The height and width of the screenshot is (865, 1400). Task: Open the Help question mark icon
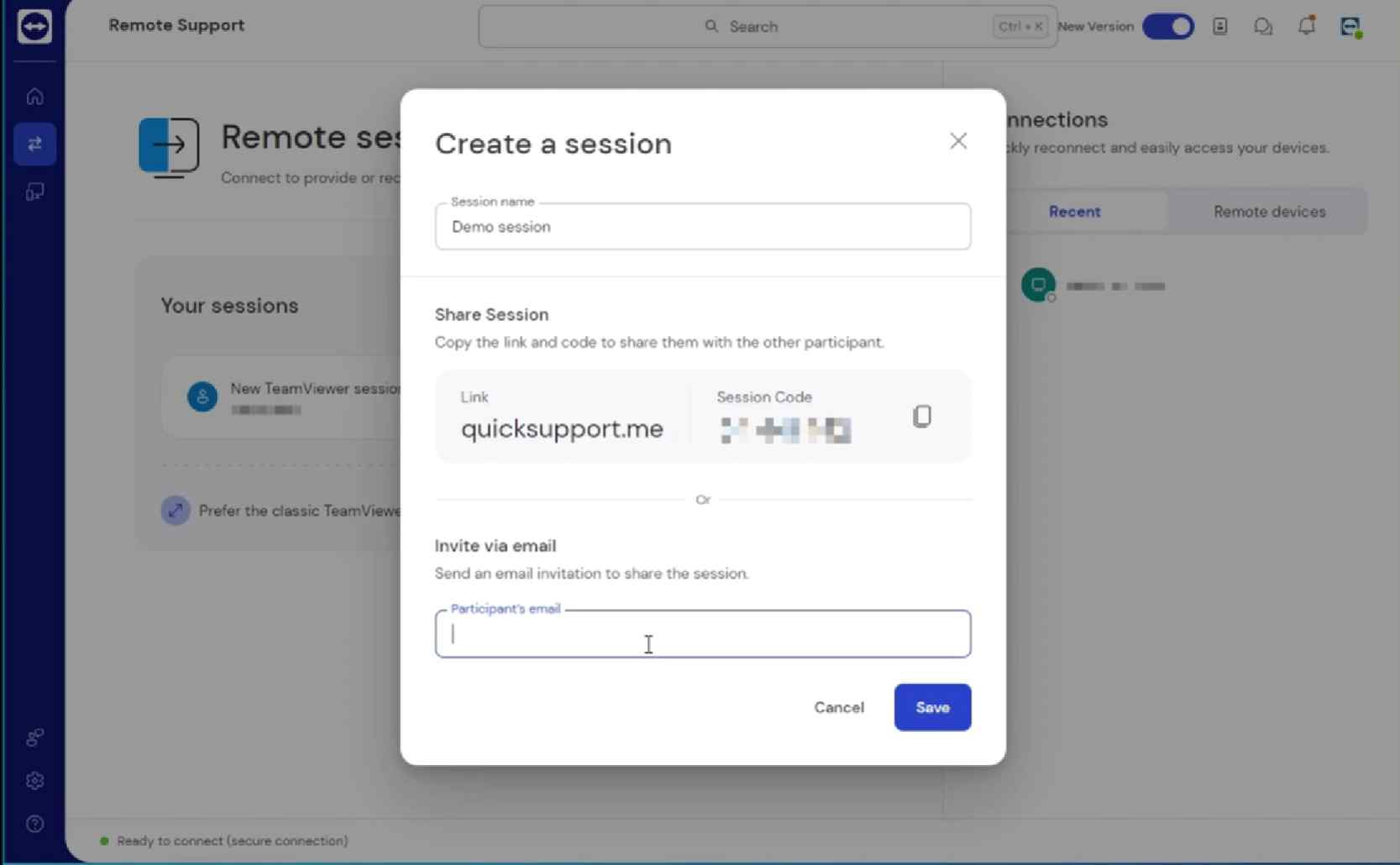coord(34,824)
